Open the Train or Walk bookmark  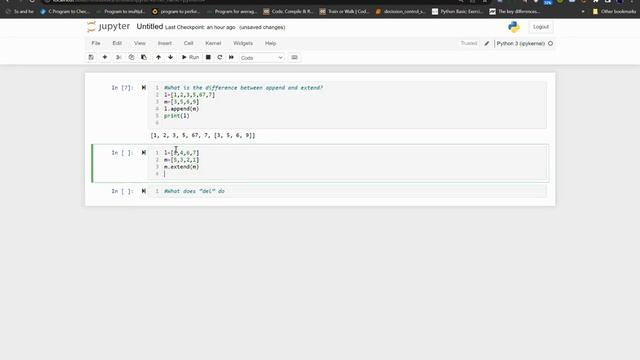(344, 11)
